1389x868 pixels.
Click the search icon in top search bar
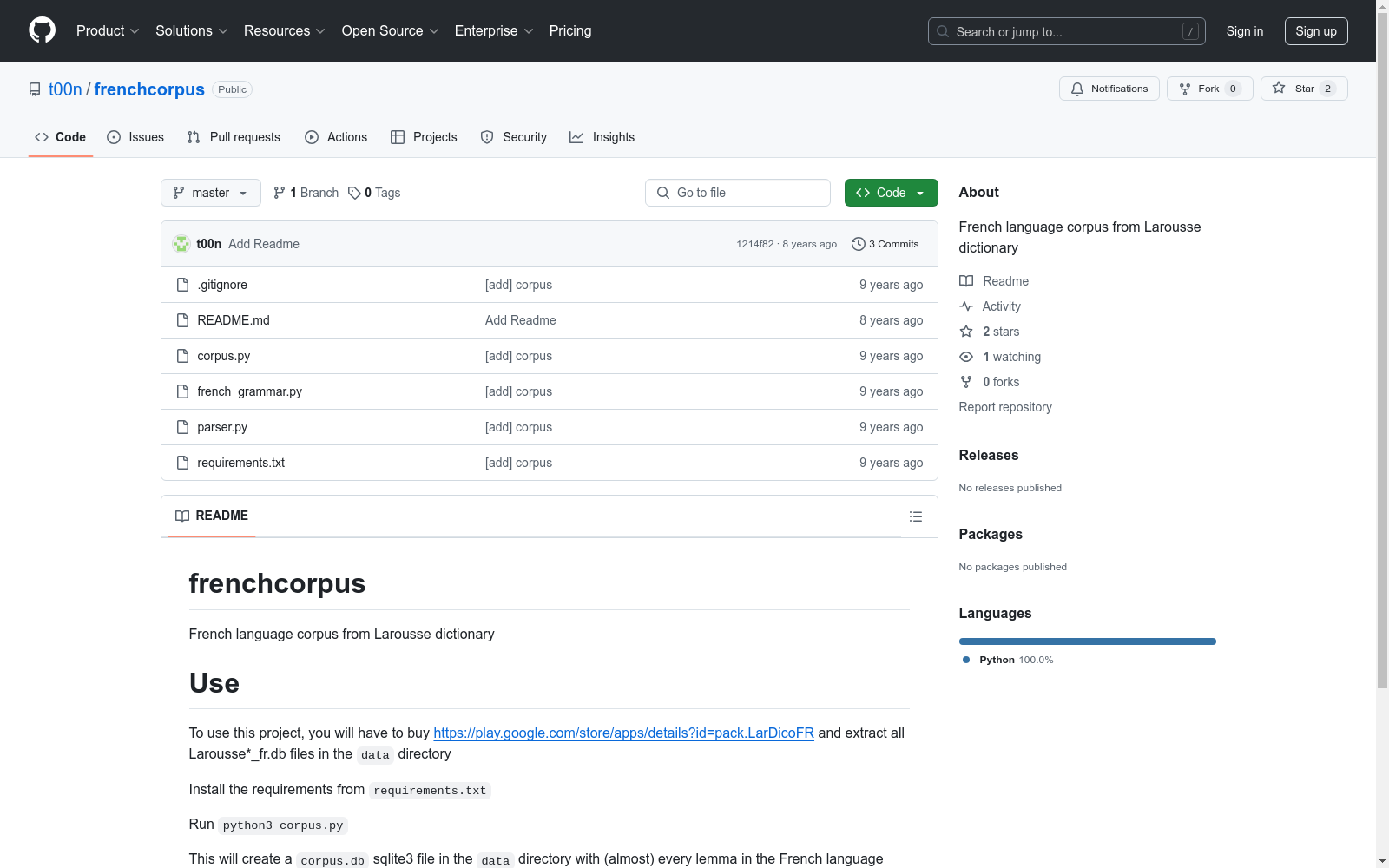coord(943,31)
